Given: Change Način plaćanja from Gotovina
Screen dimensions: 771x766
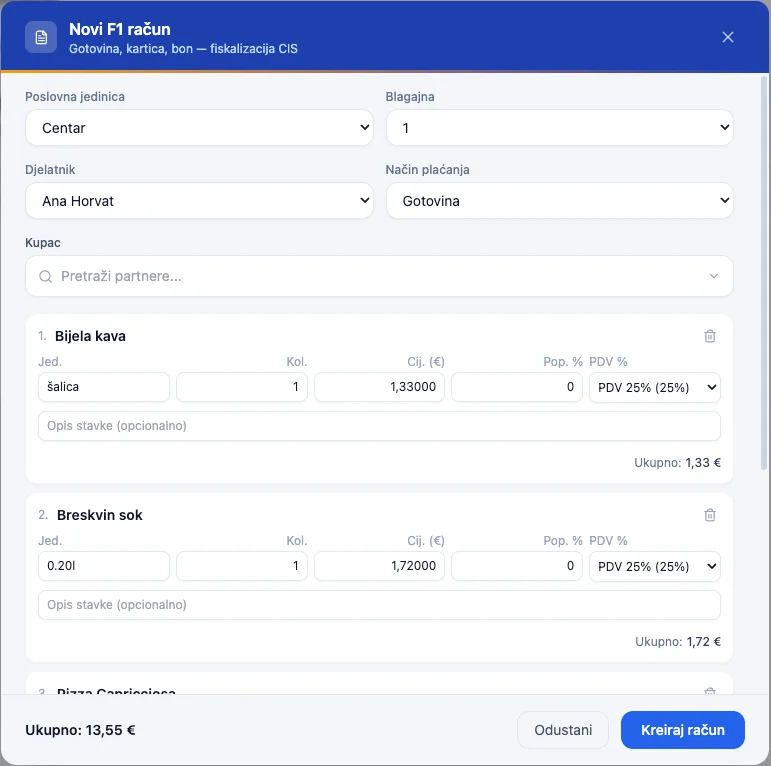Looking at the screenshot, I should click(560, 201).
